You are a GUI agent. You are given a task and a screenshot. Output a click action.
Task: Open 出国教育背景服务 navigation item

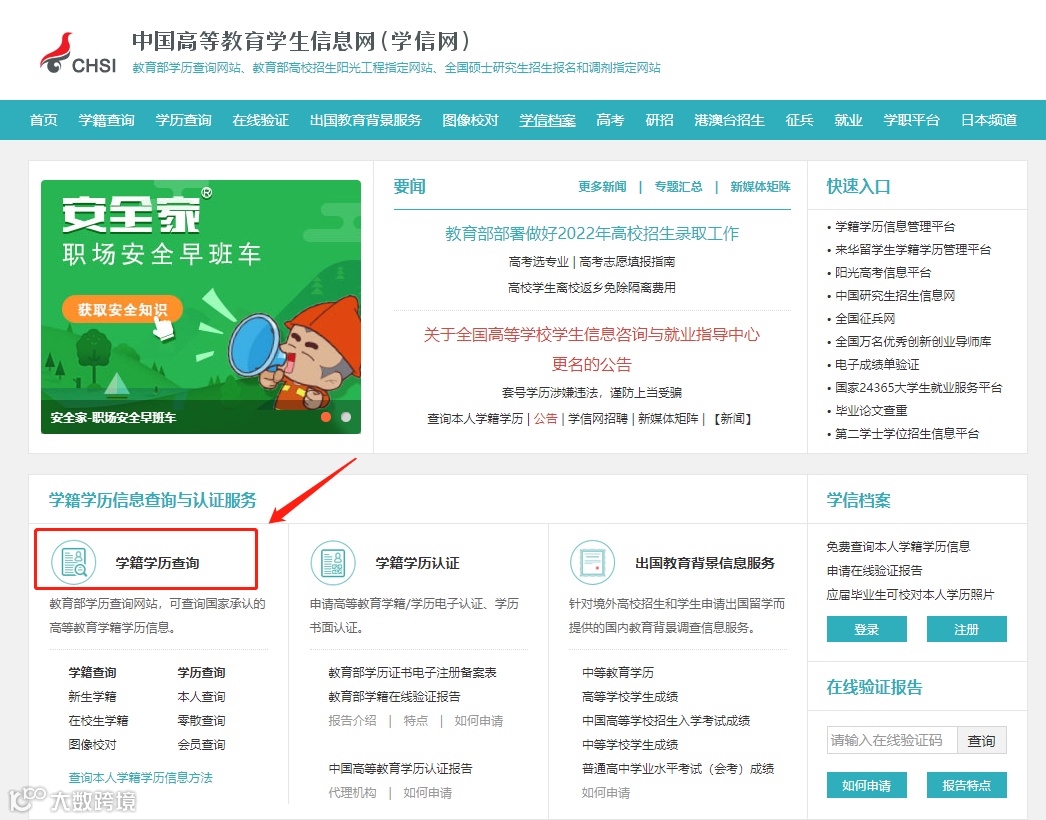point(366,120)
